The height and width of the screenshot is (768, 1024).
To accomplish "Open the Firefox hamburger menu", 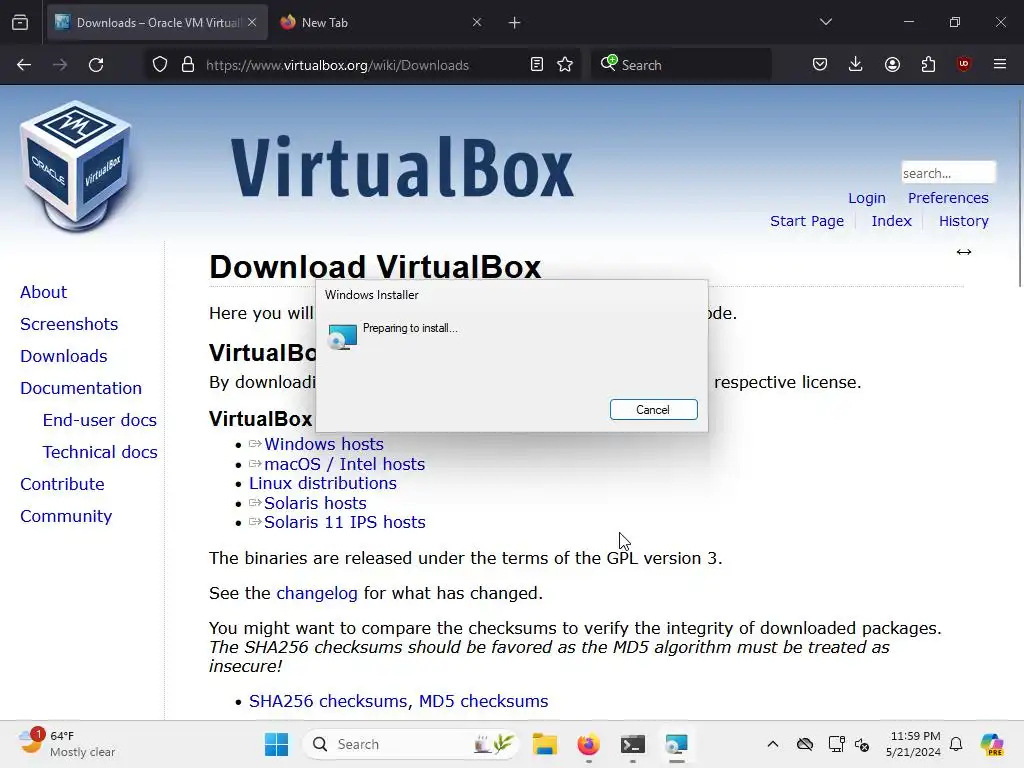I will click(x=1000, y=64).
